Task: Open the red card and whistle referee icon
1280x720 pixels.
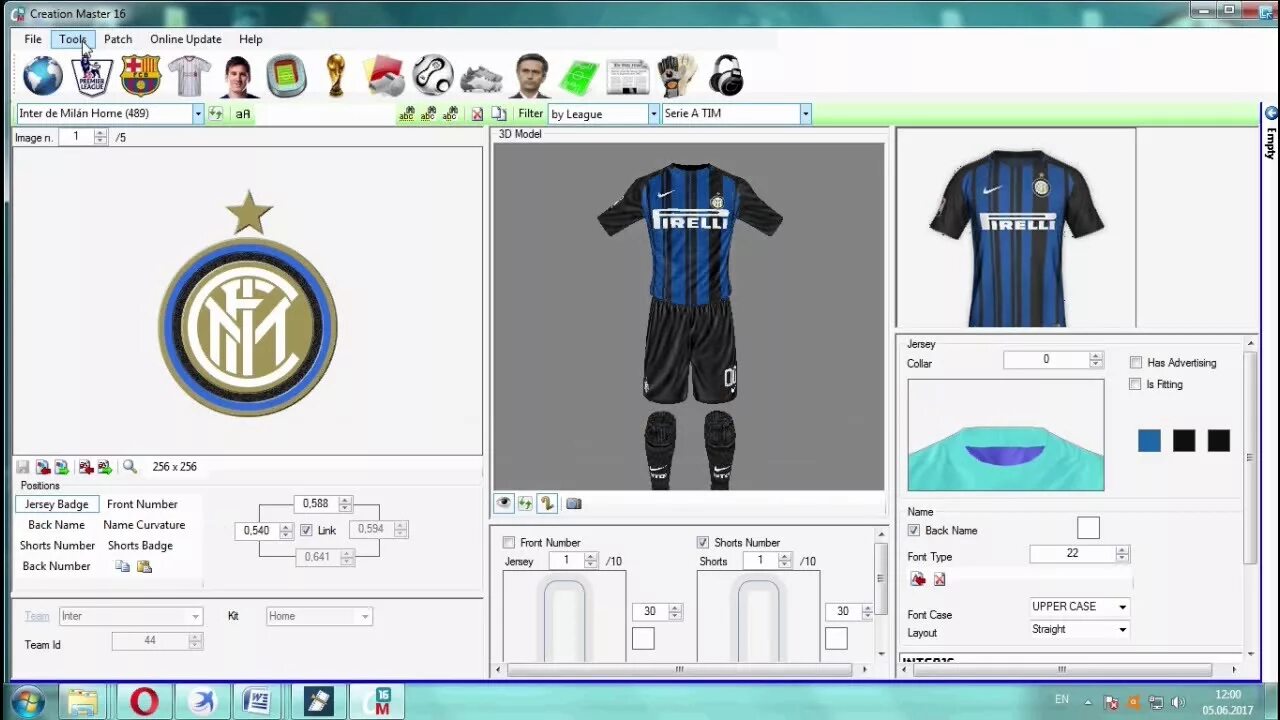Action: pos(385,76)
